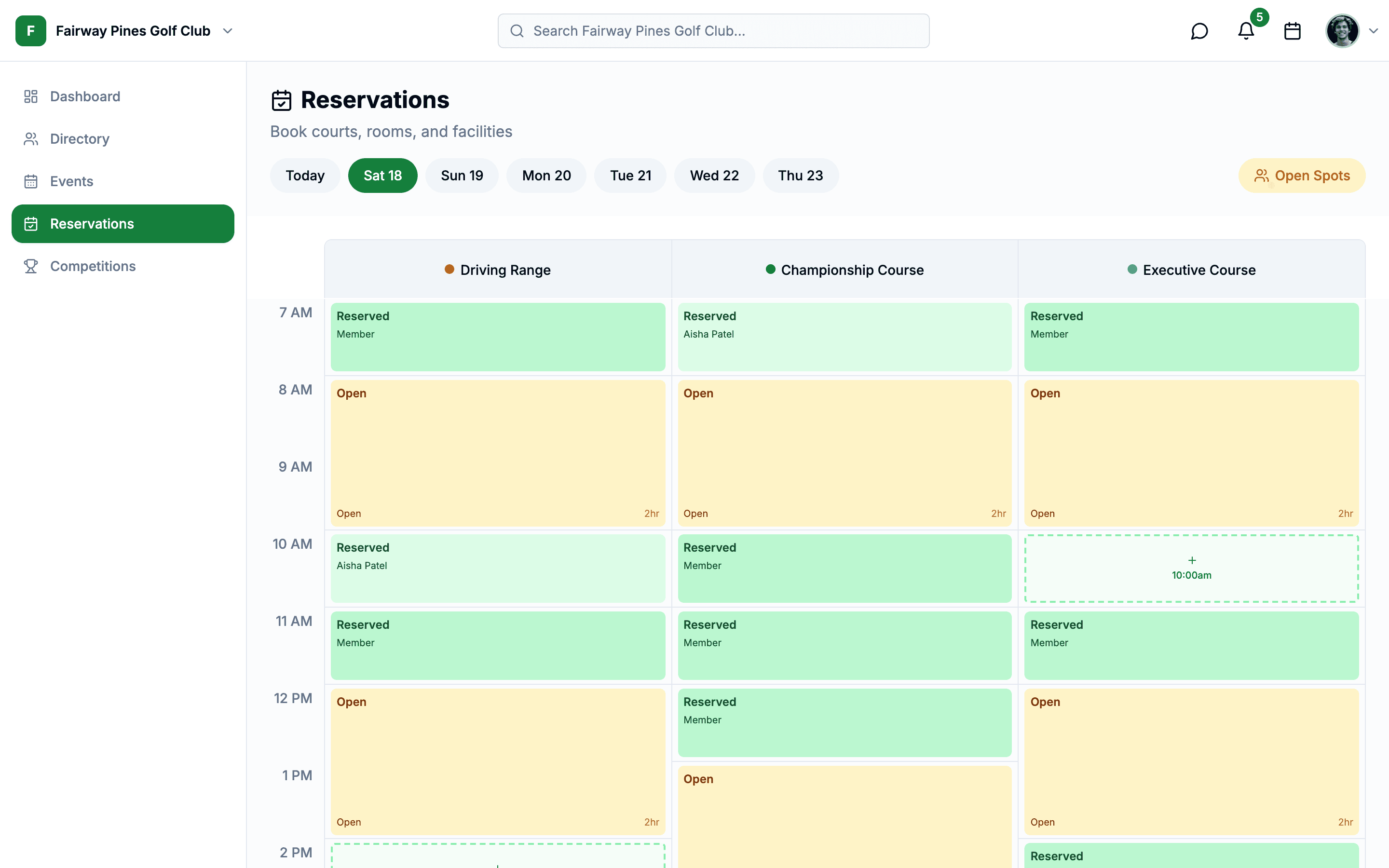Click the search magnifier icon
Viewport: 1389px width, 868px height.
(x=517, y=31)
